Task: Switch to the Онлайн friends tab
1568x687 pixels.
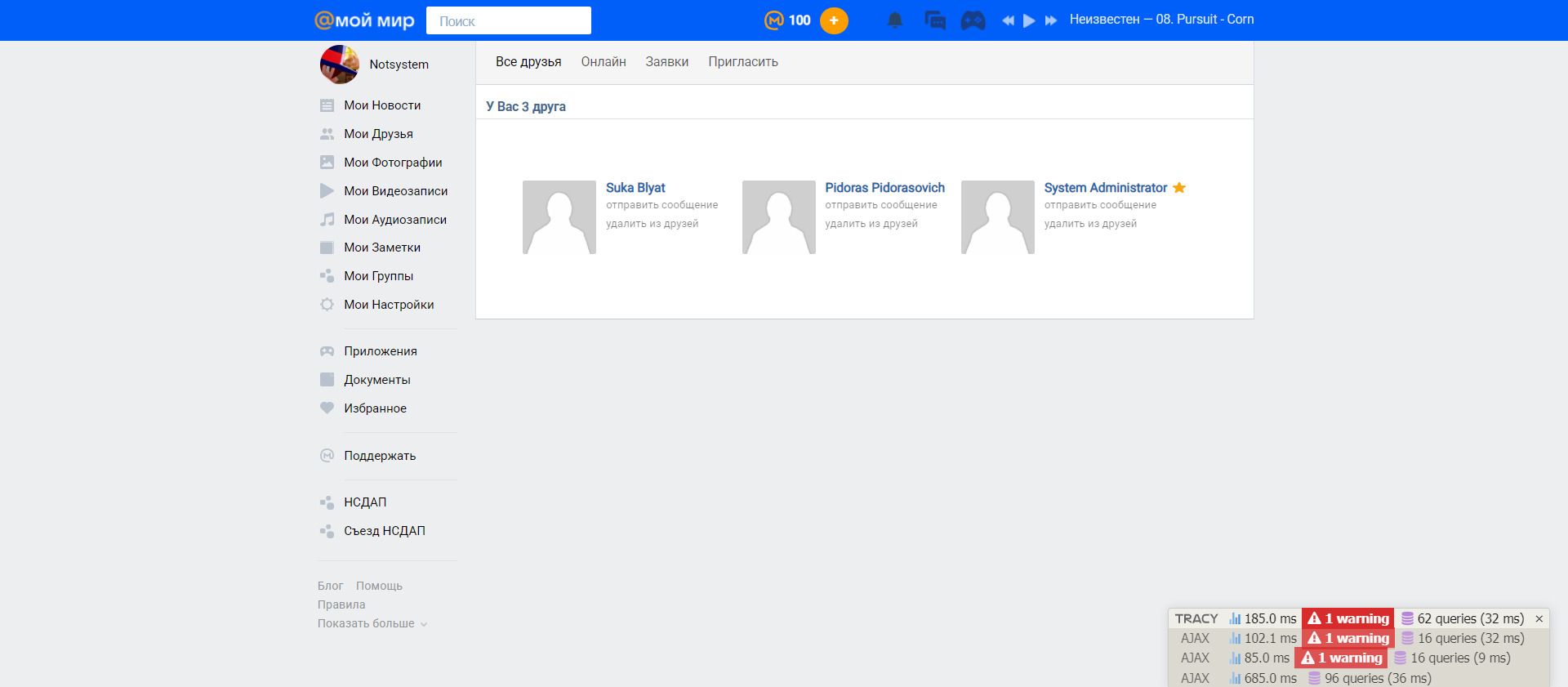Action: point(604,62)
